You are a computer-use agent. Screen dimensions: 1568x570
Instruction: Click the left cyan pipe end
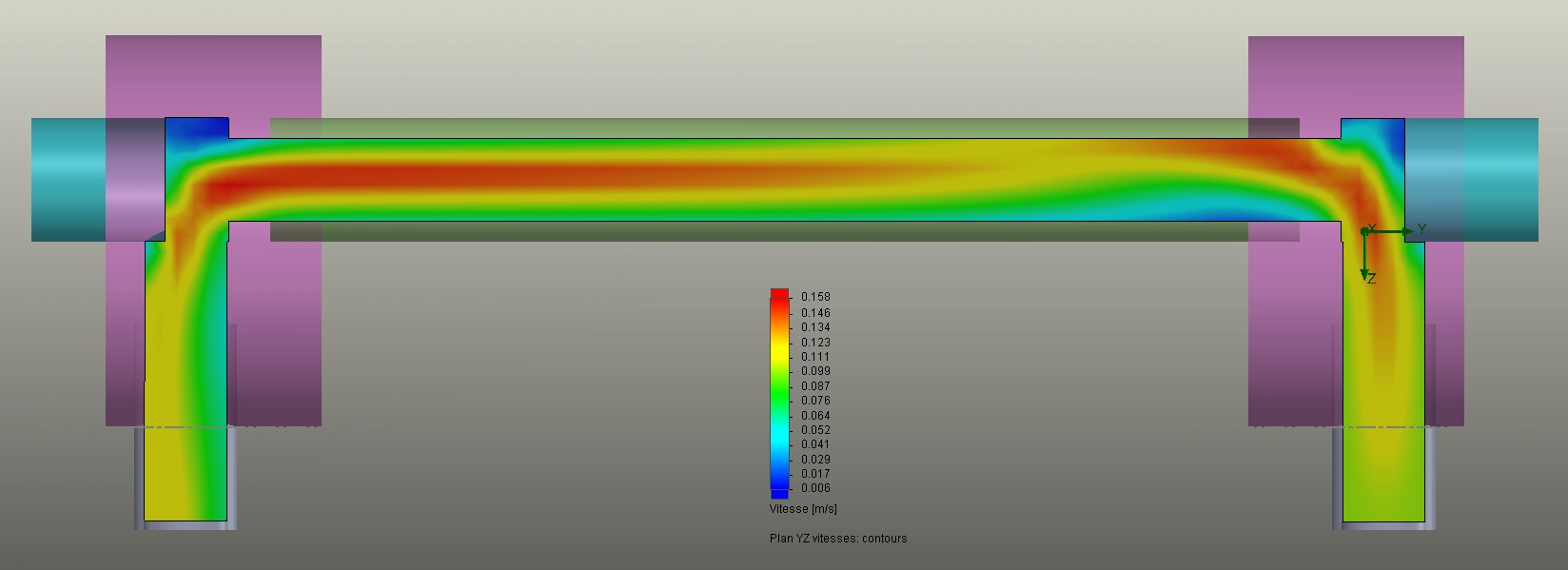[69, 179]
